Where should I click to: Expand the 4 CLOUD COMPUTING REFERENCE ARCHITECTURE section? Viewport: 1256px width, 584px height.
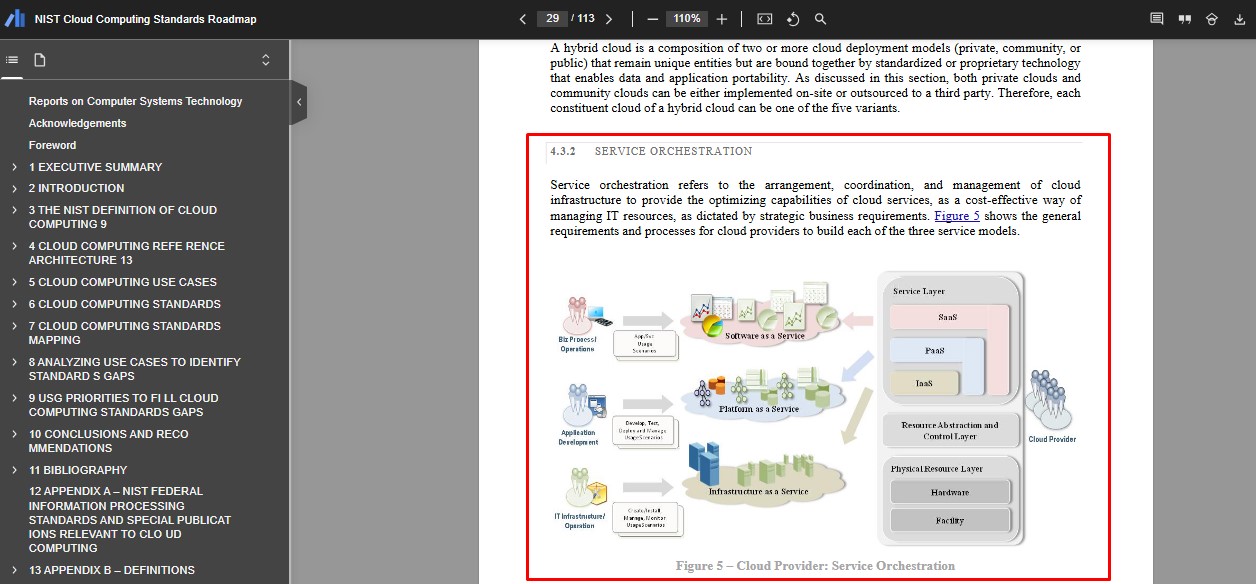(14, 246)
